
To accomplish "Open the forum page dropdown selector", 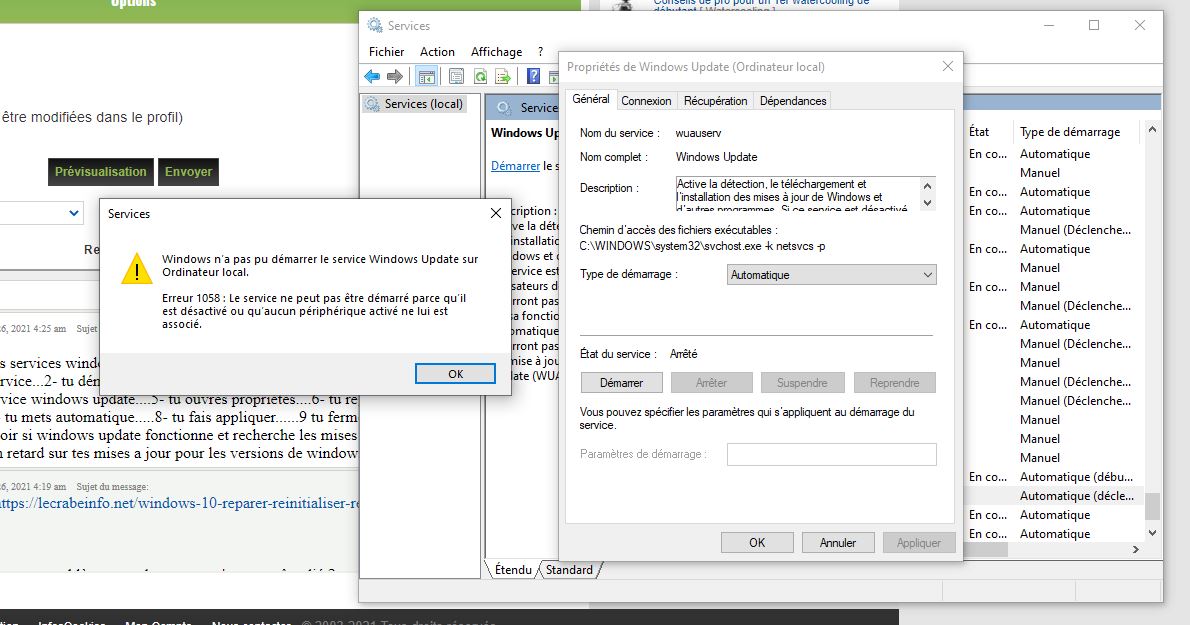I will 41,213.
